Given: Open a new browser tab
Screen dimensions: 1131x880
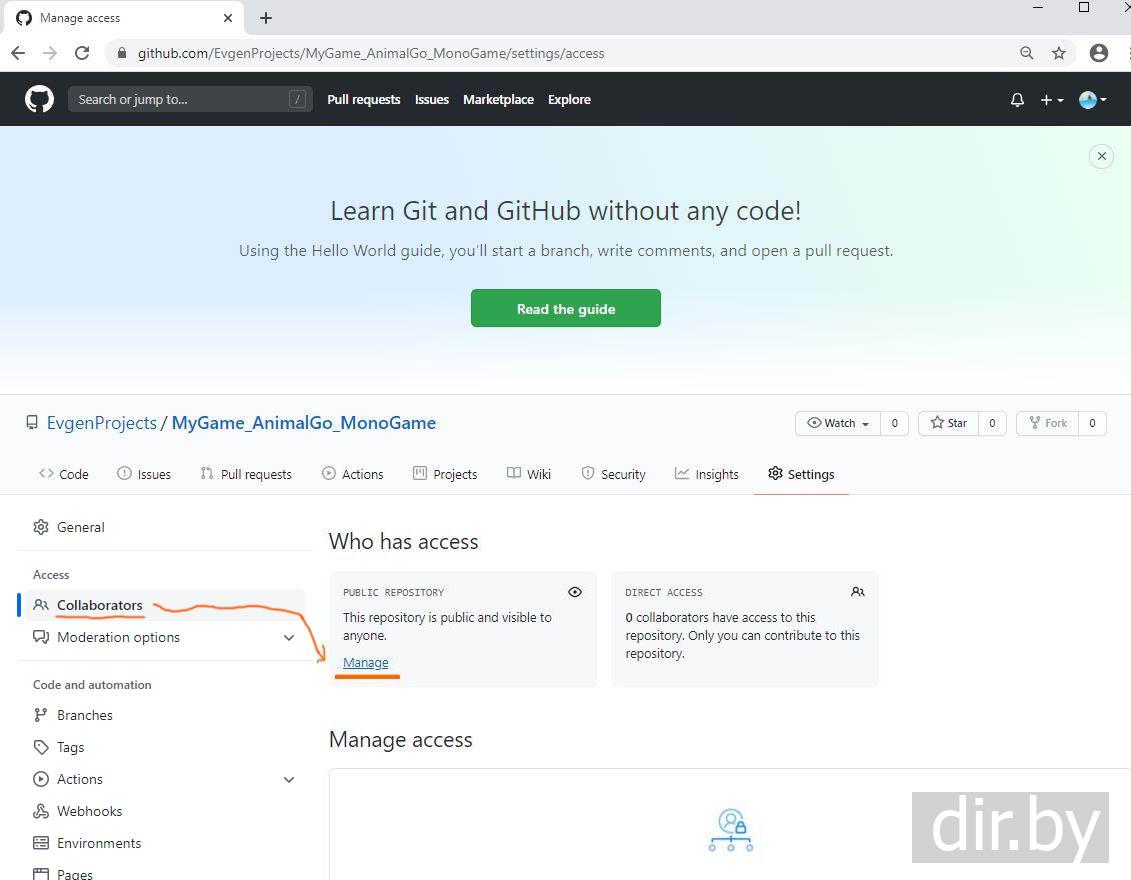Looking at the screenshot, I should [x=266, y=18].
